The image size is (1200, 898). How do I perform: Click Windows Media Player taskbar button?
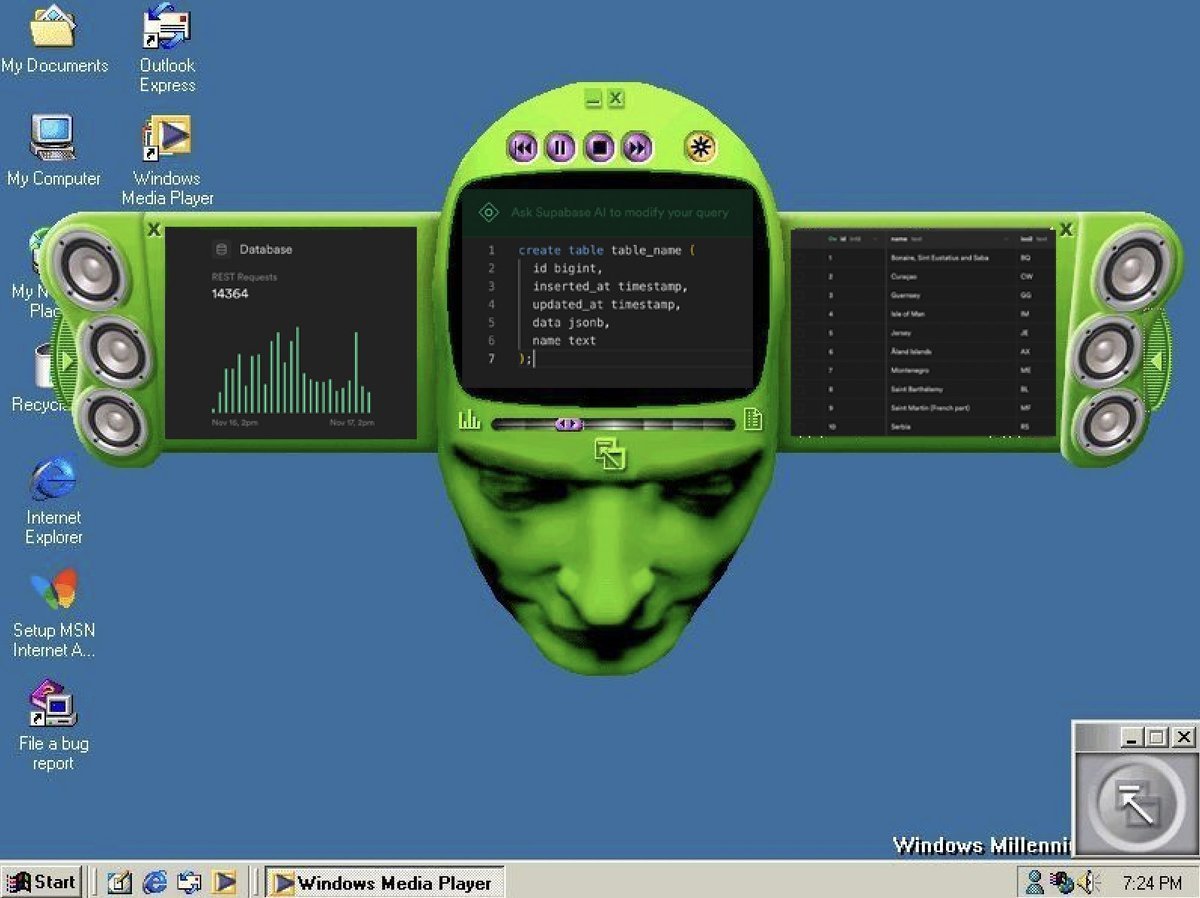(385, 882)
